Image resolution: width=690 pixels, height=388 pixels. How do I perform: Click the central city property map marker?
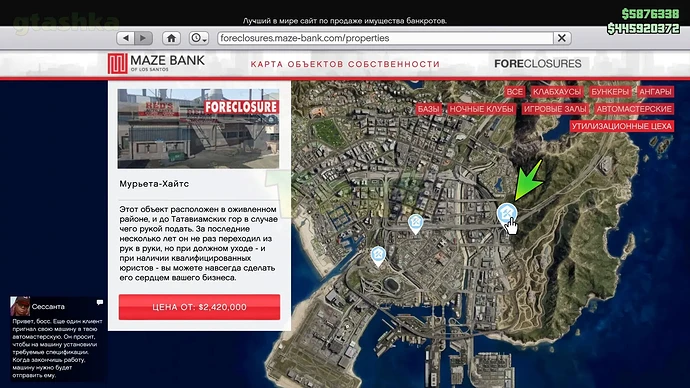pos(416,224)
